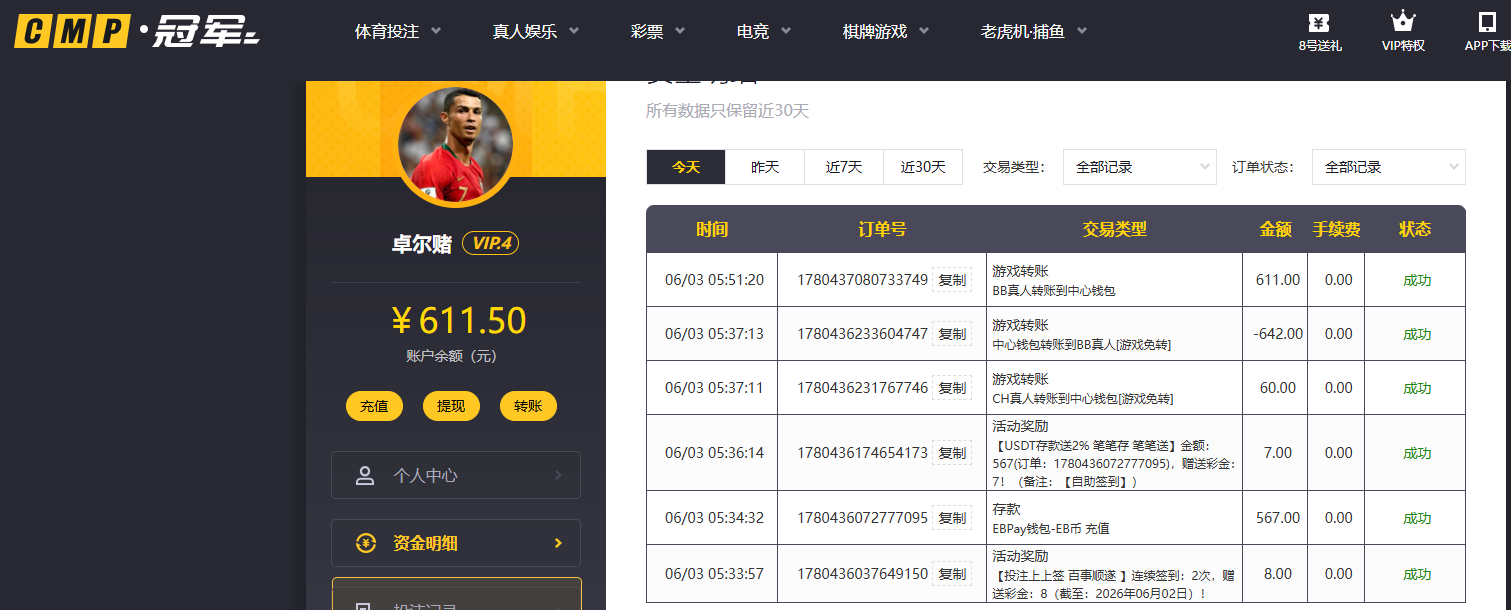Image resolution: width=1511 pixels, height=610 pixels.
Task: Expand the 电竞 menu
Action: [764, 31]
